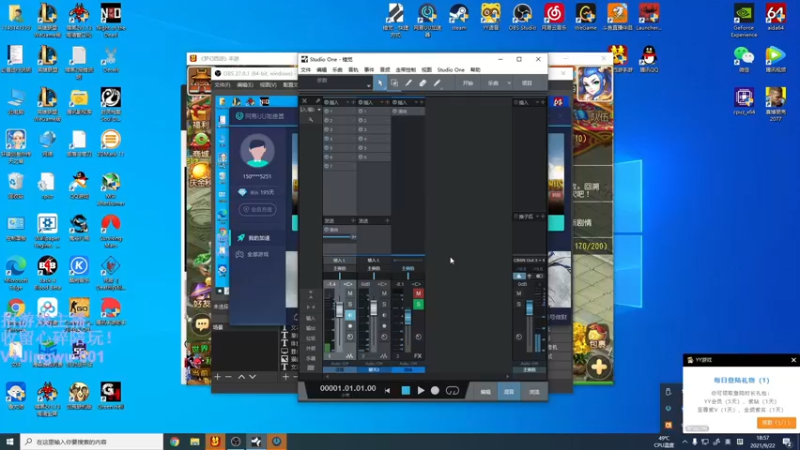Viewport: 800px width, 450px height.
Task: Open OBS Studio desktop shortcut
Action: point(522,18)
